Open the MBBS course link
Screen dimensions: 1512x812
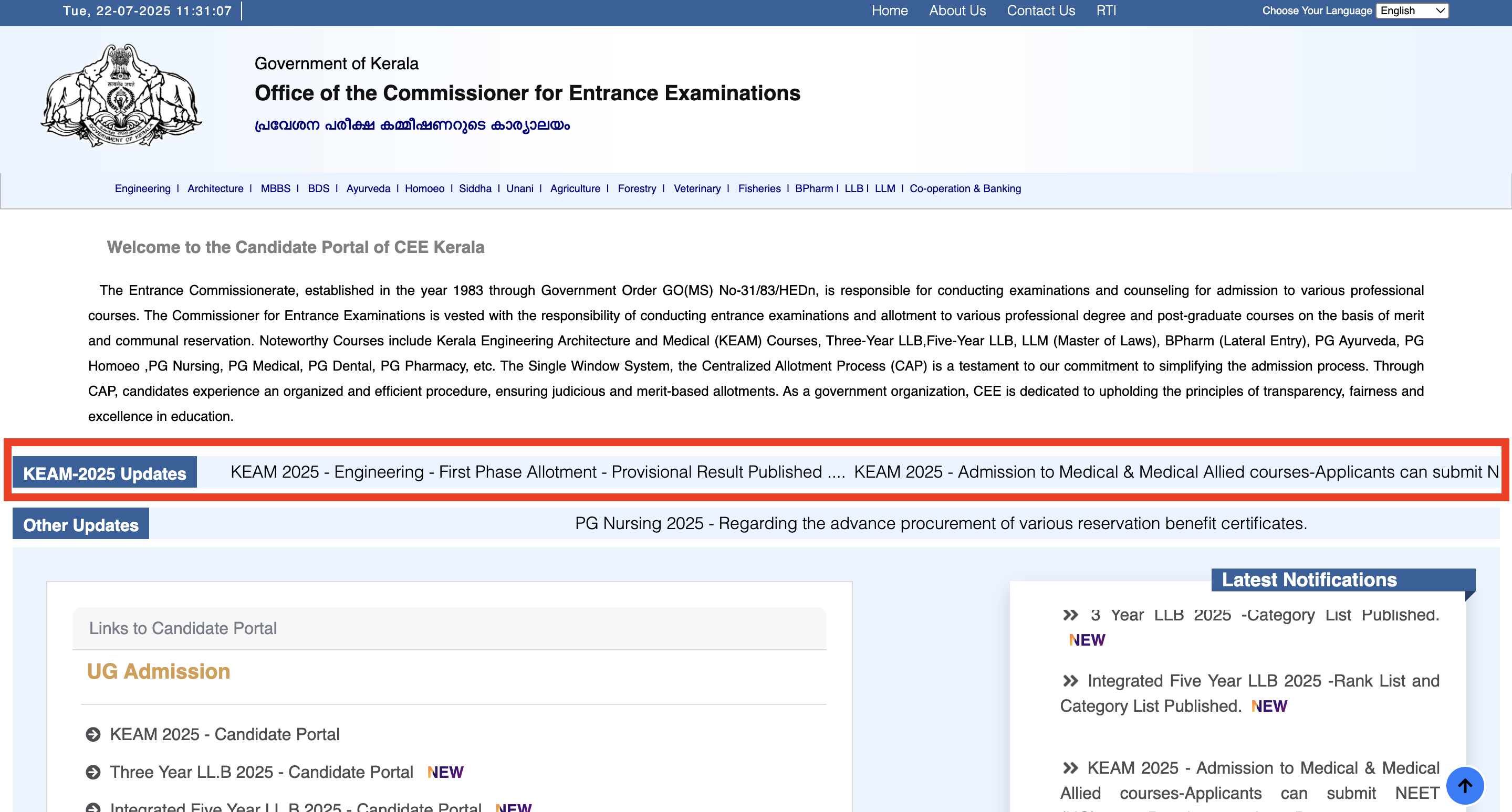(x=275, y=188)
